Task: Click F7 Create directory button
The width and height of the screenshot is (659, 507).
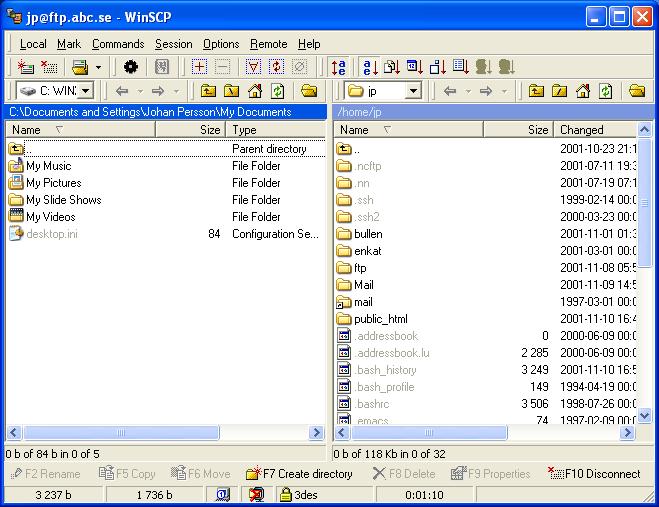Action: pyautogui.click(x=299, y=474)
